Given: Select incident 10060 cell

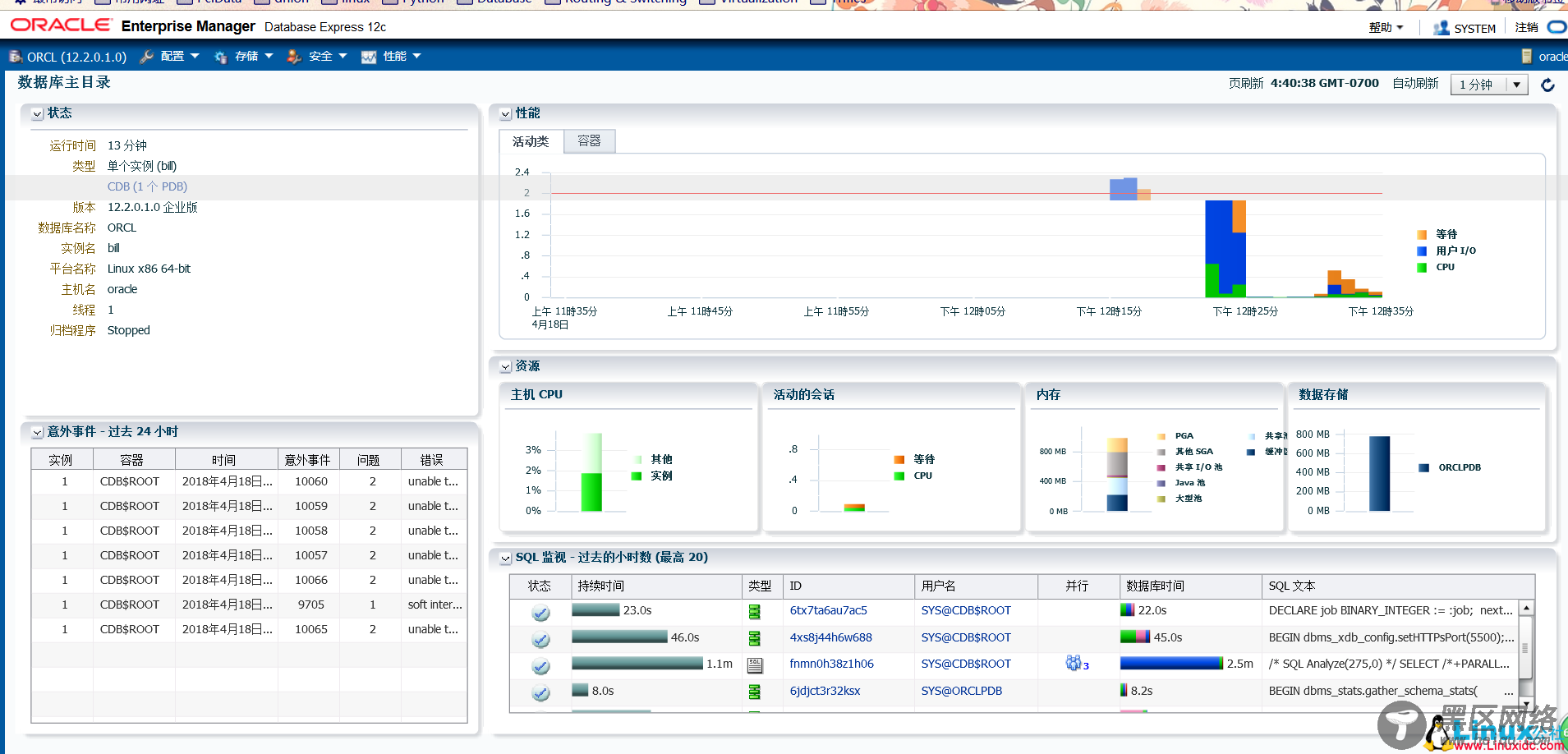Looking at the screenshot, I should (310, 481).
